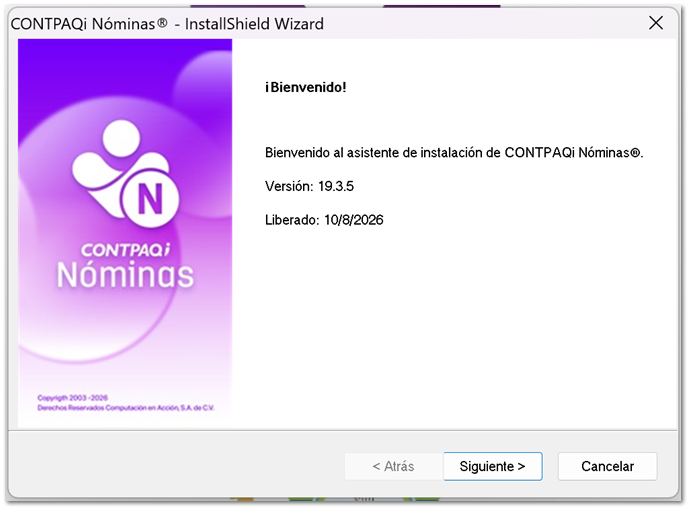Click the CONTPAQi Nóminas wordmark in banner
The image size is (690, 510).
pos(125,266)
